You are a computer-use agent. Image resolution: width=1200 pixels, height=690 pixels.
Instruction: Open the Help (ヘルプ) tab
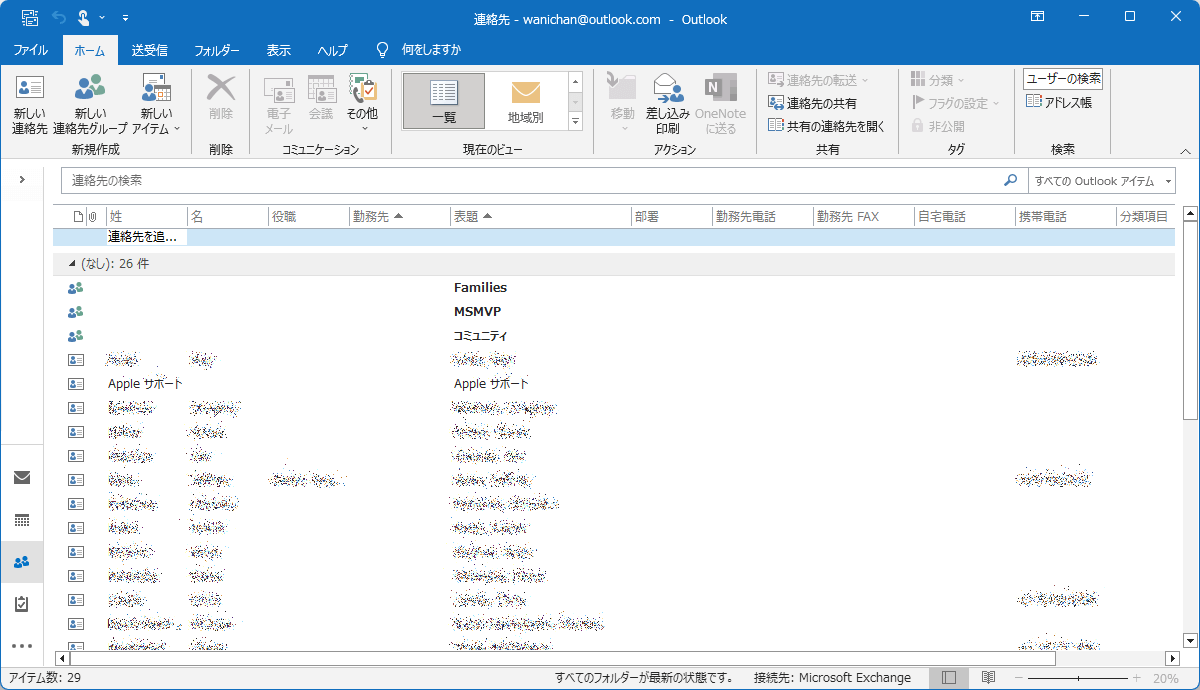pos(333,50)
